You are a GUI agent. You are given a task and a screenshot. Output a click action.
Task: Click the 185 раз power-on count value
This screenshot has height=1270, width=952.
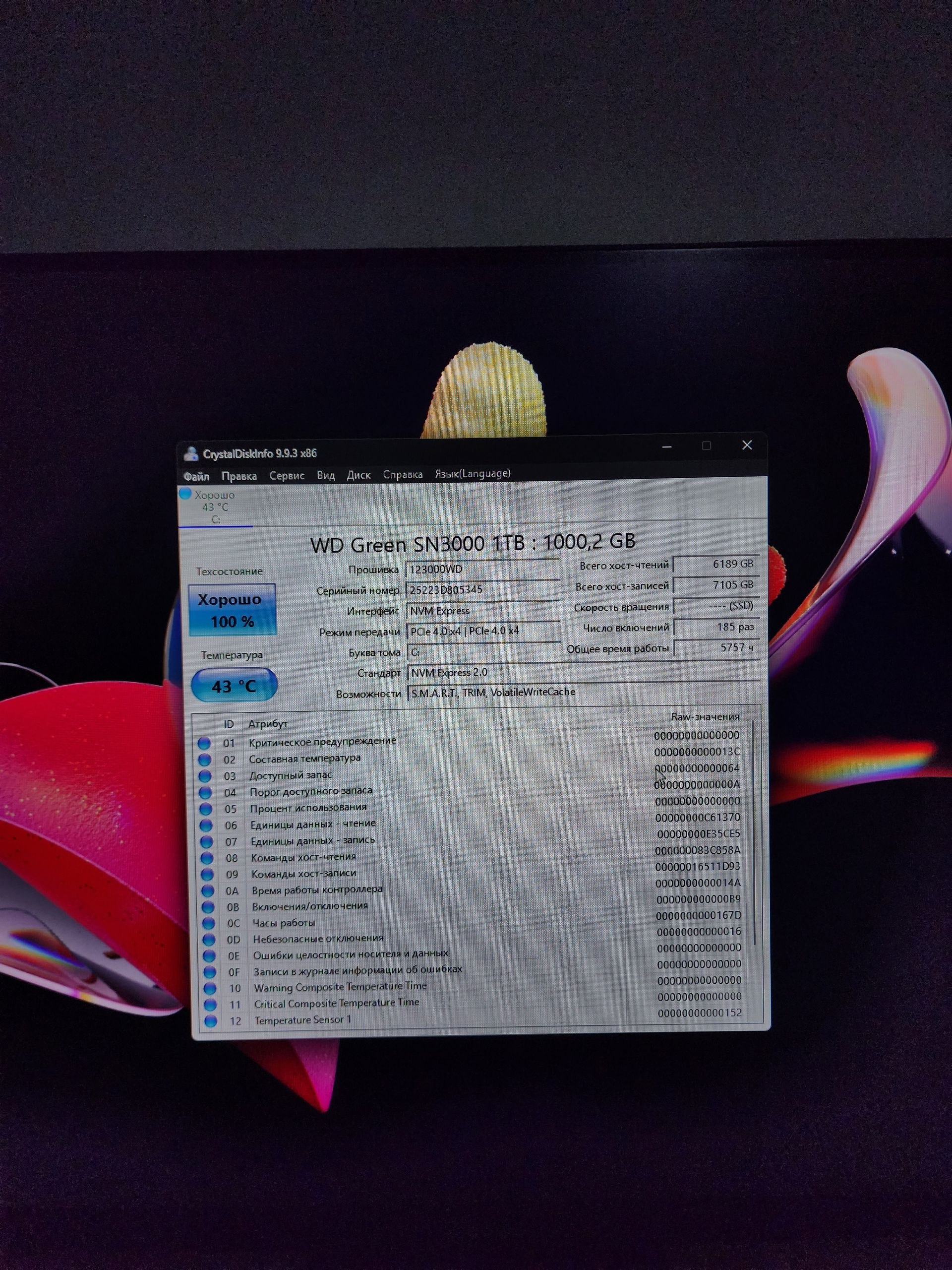point(715,627)
